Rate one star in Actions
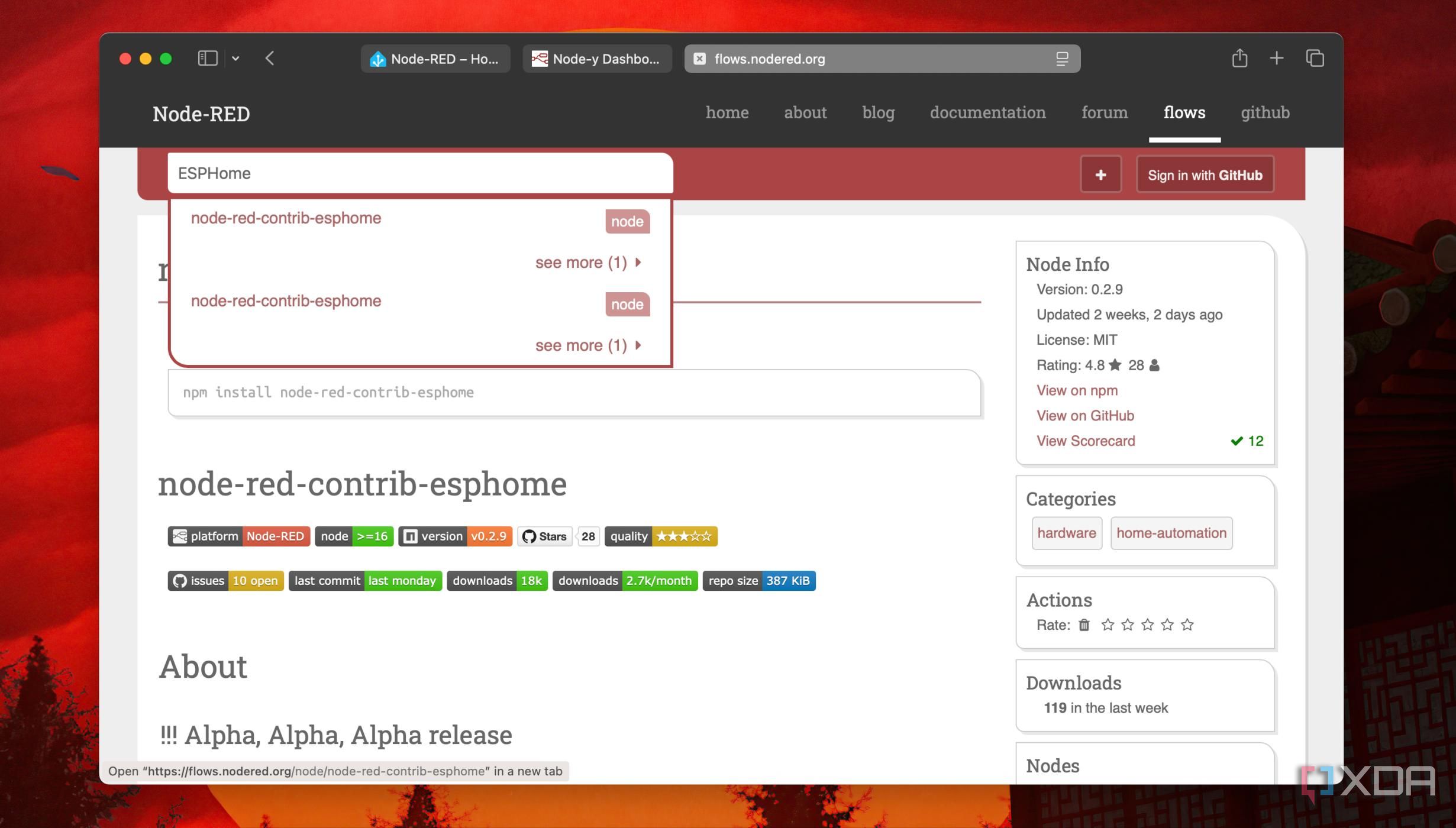The image size is (1456, 828). 1108,625
